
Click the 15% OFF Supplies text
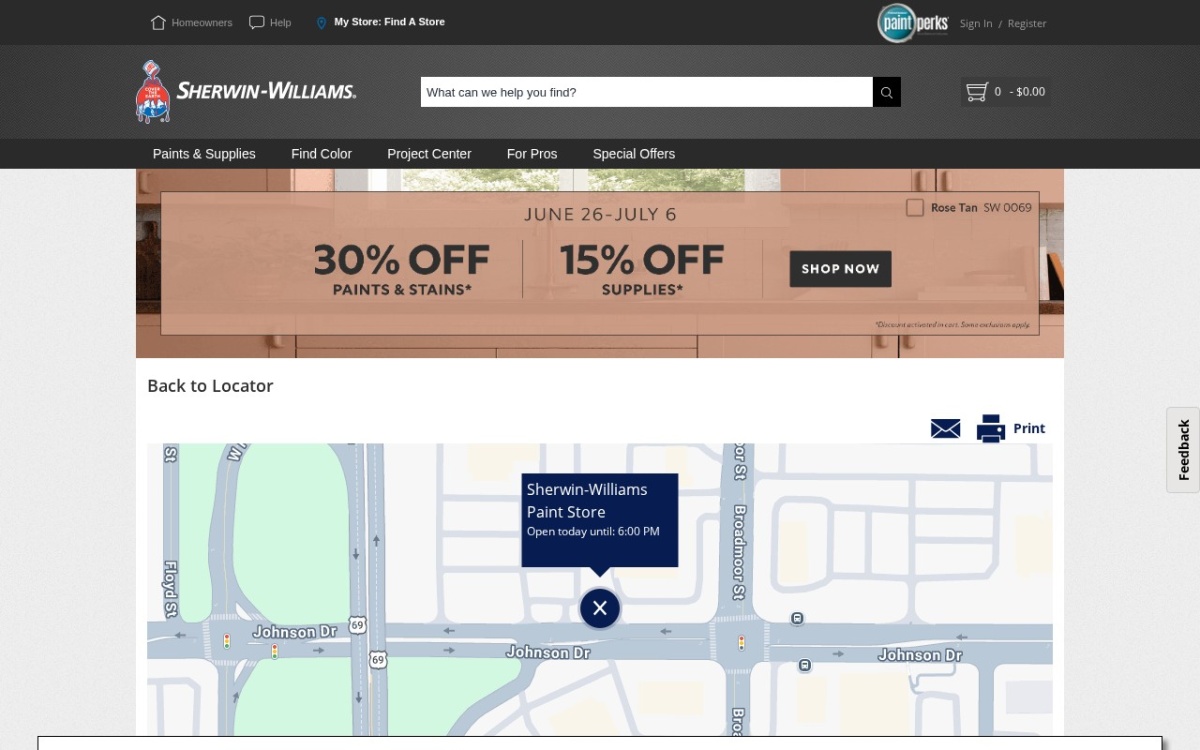pyautogui.click(x=642, y=269)
